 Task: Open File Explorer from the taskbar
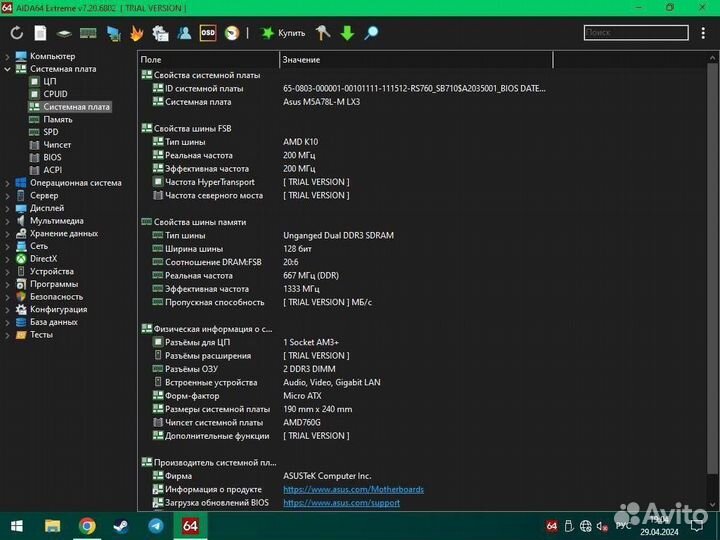click(x=52, y=526)
